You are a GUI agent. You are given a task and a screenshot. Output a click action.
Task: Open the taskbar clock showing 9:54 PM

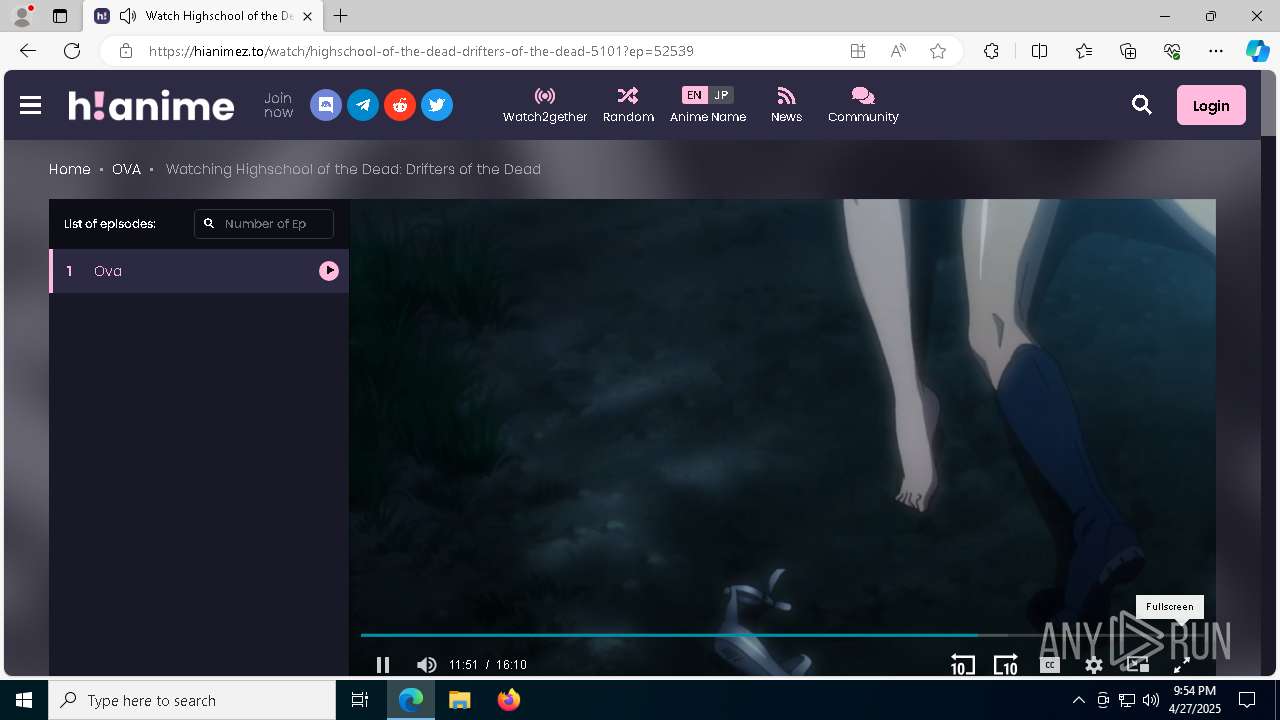(x=1195, y=700)
